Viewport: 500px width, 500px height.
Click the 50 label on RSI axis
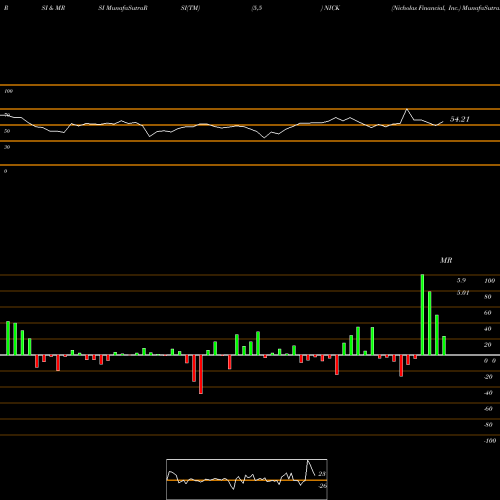click(7, 131)
